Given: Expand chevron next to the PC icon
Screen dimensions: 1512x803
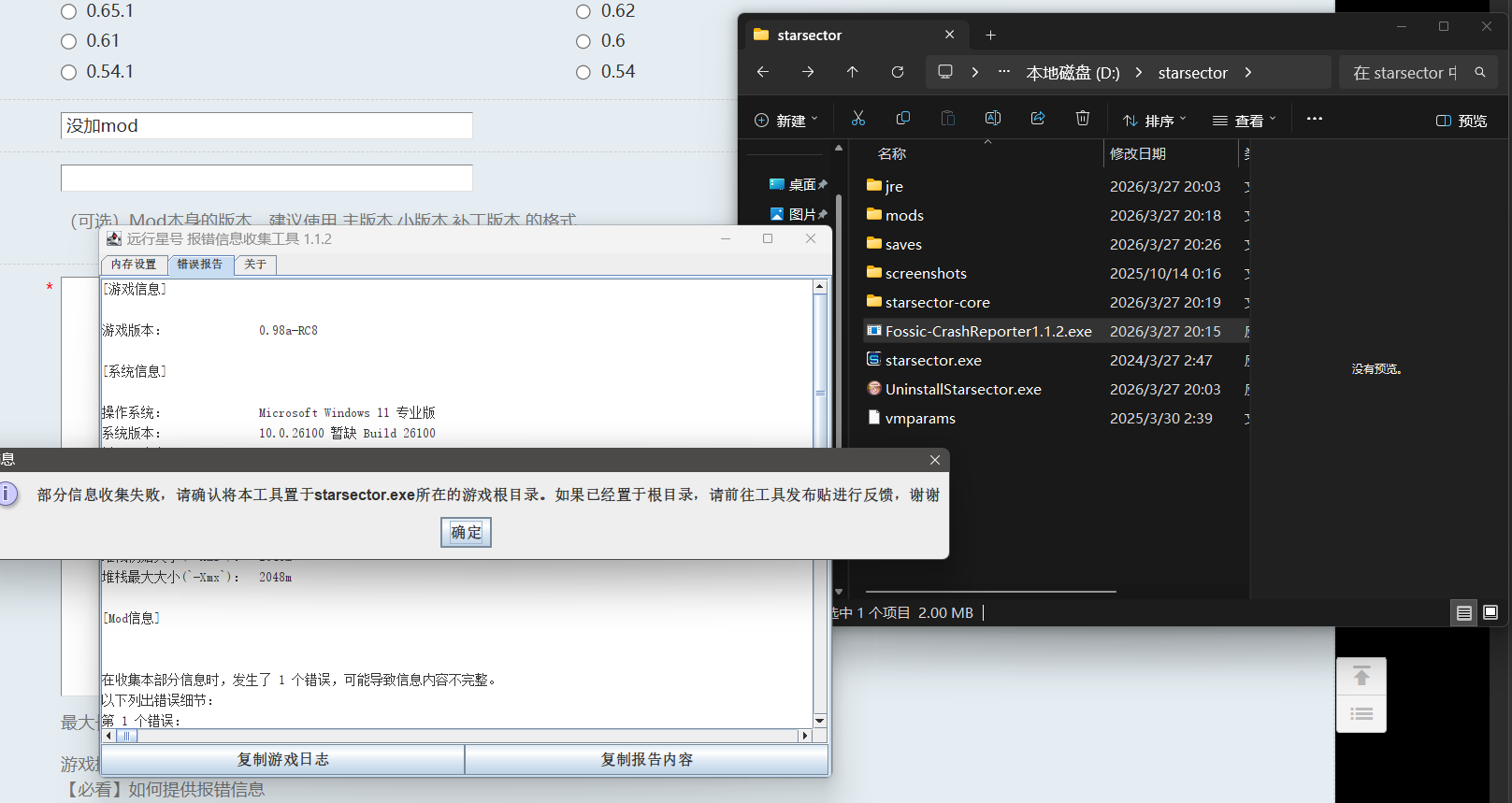Looking at the screenshot, I should click(975, 72).
